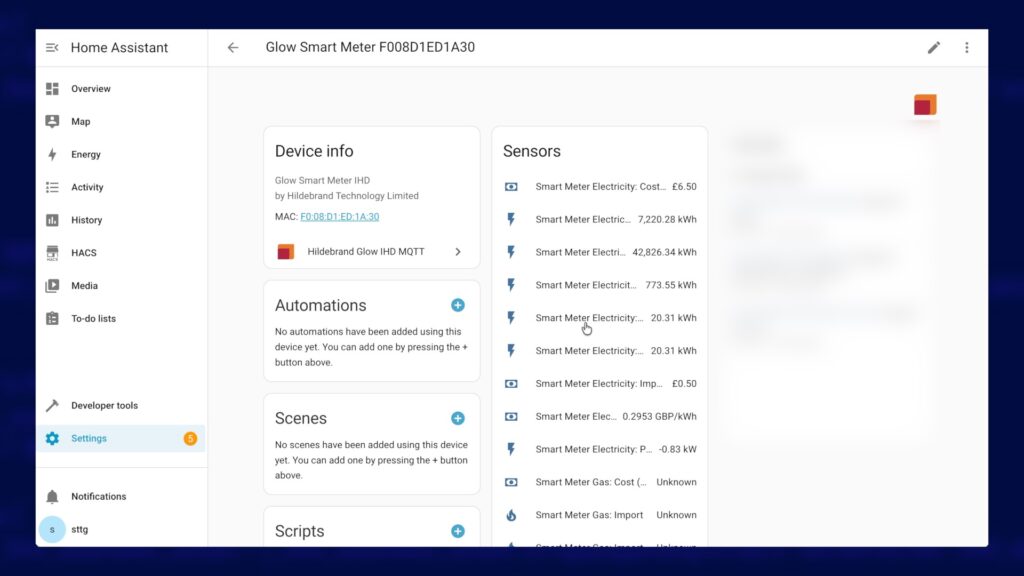Open Energy dashboard in sidebar
Image resolution: width=1024 pixels, height=576 pixels.
pyautogui.click(x=85, y=155)
